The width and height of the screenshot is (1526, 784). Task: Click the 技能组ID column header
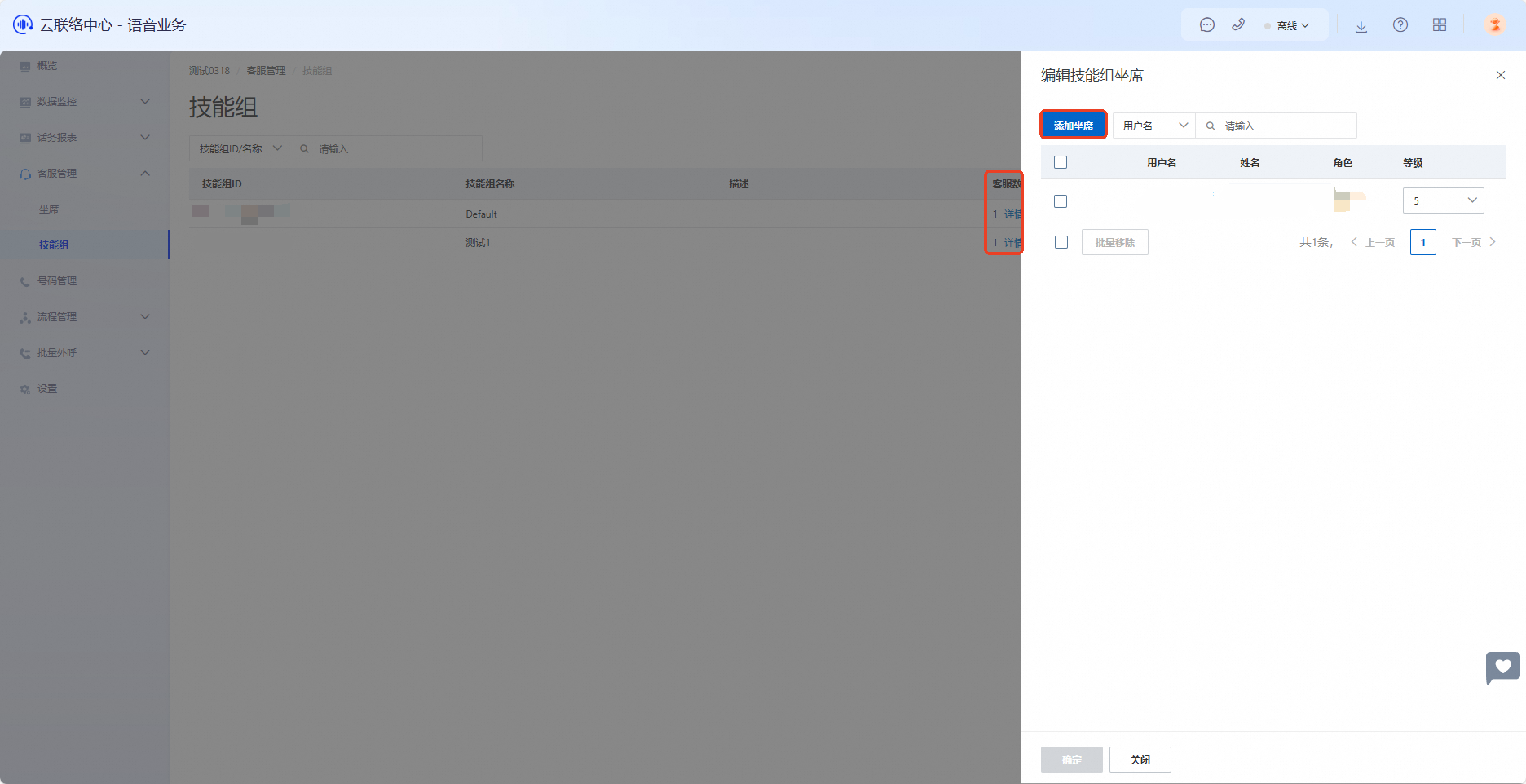pyautogui.click(x=222, y=184)
